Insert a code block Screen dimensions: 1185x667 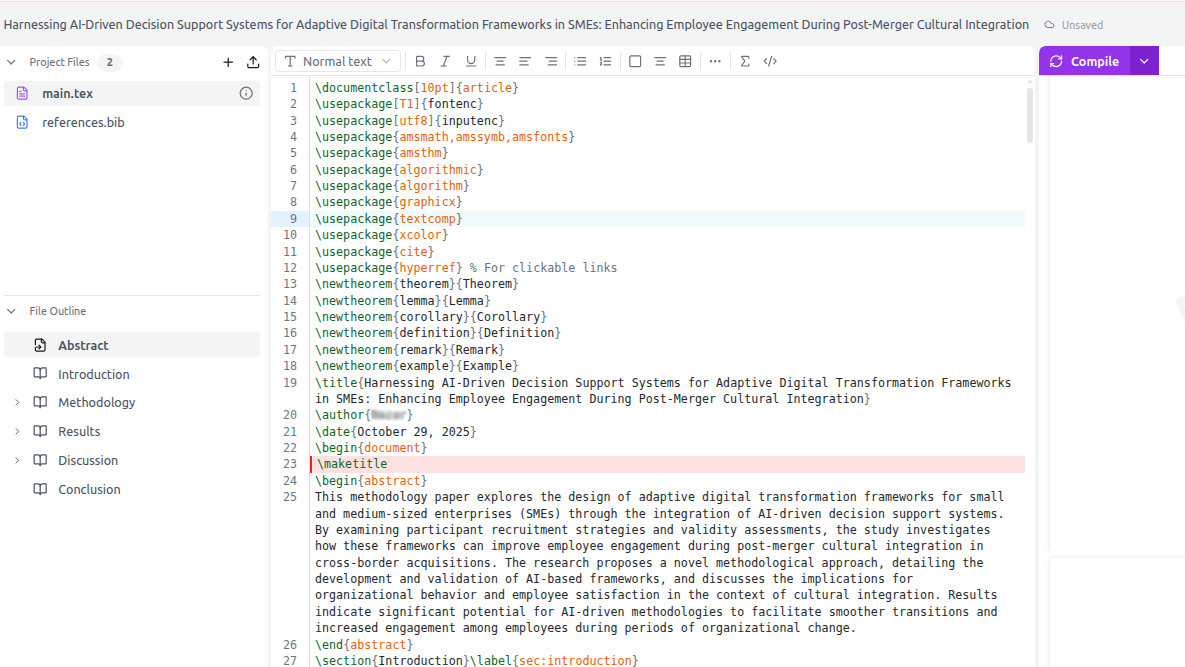pos(770,61)
